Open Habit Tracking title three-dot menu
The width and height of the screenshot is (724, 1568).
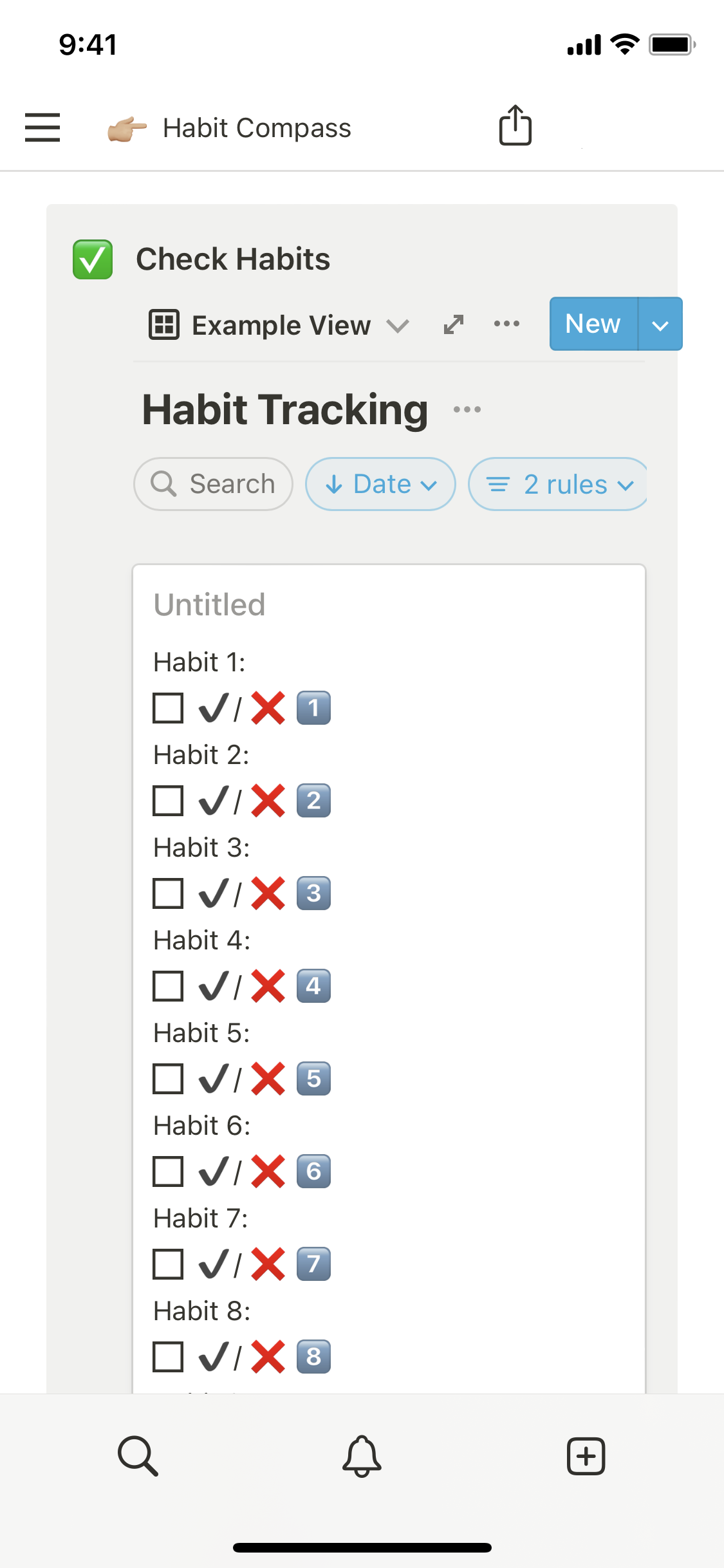(x=467, y=409)
